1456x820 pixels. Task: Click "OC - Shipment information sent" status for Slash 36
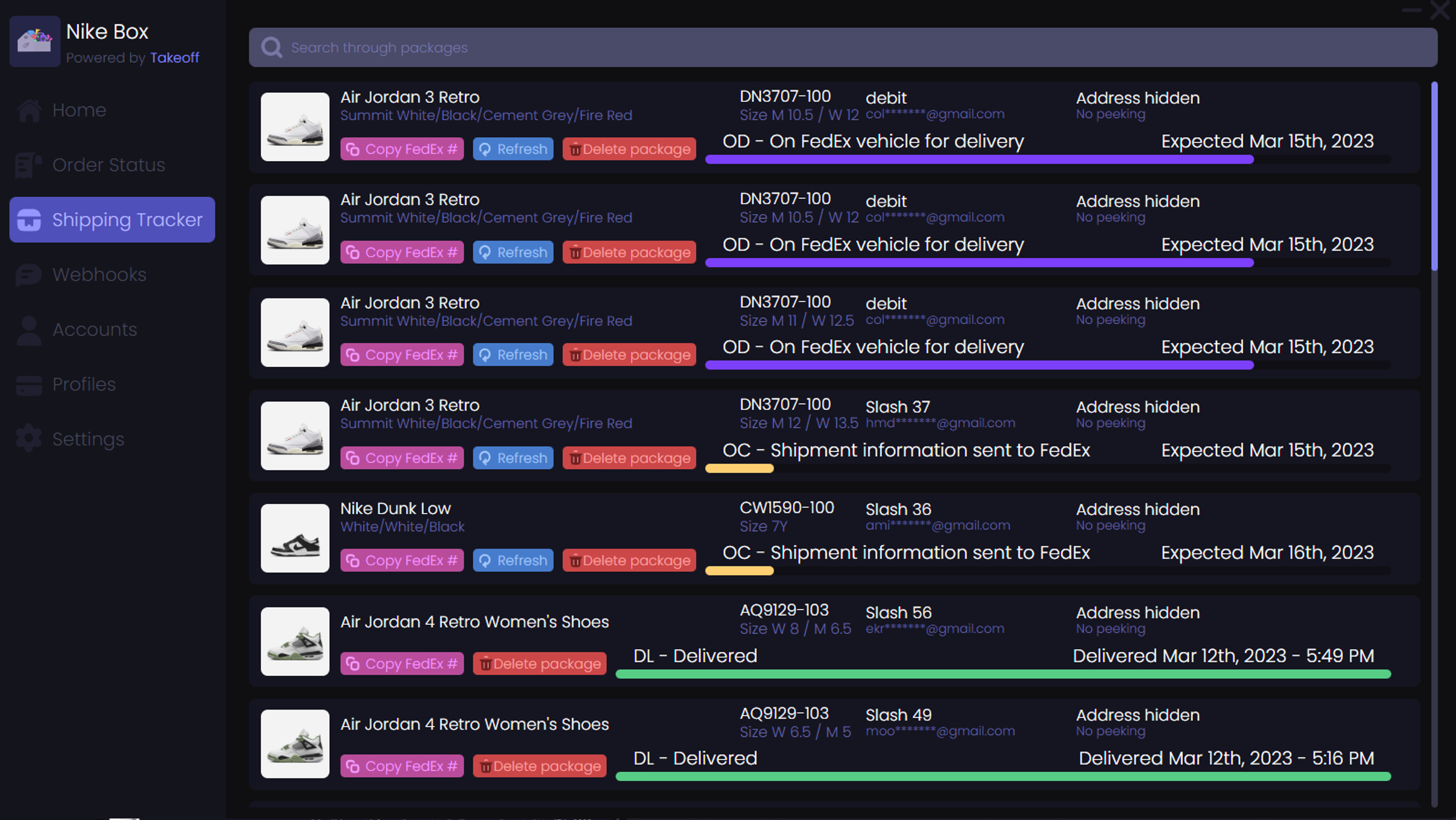[x=906, y=553]
